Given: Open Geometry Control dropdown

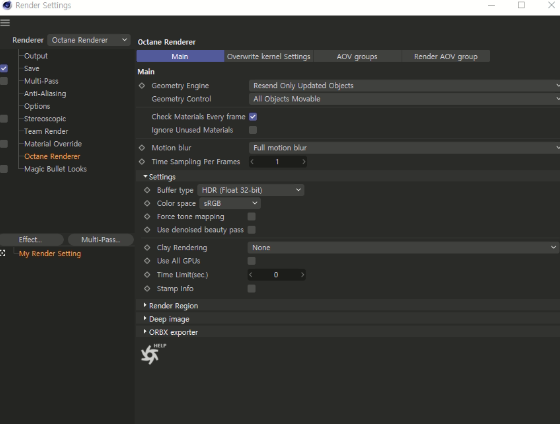Looking at the screenshot, I should 404,99.
